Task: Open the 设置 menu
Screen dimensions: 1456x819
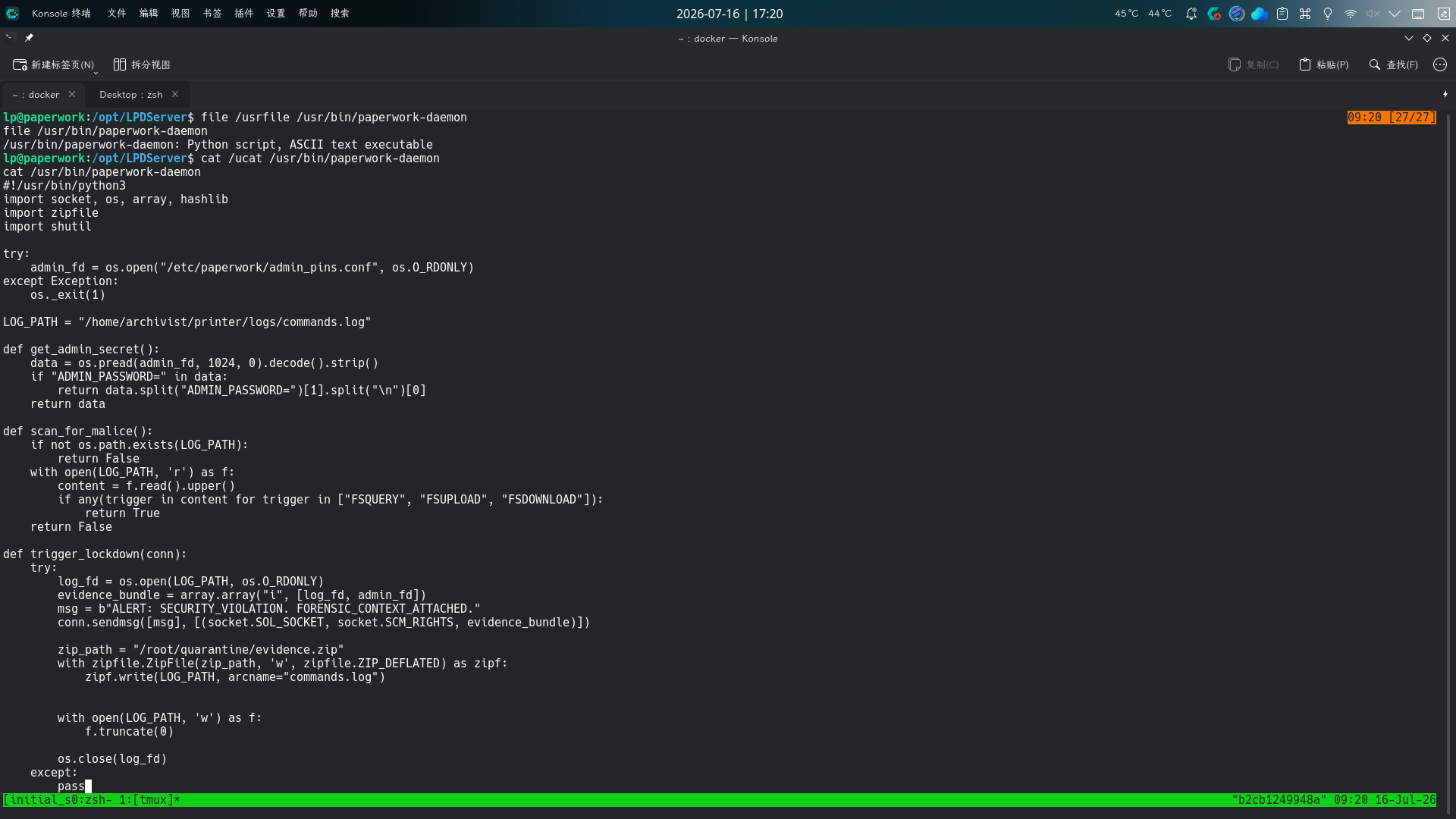Action: pos(276,14)
